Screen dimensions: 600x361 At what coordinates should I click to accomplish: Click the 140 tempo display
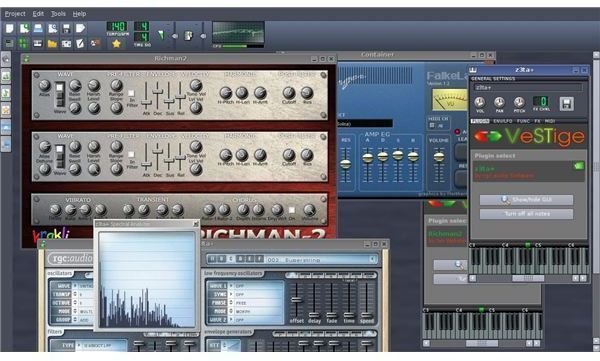pos(117,26)
